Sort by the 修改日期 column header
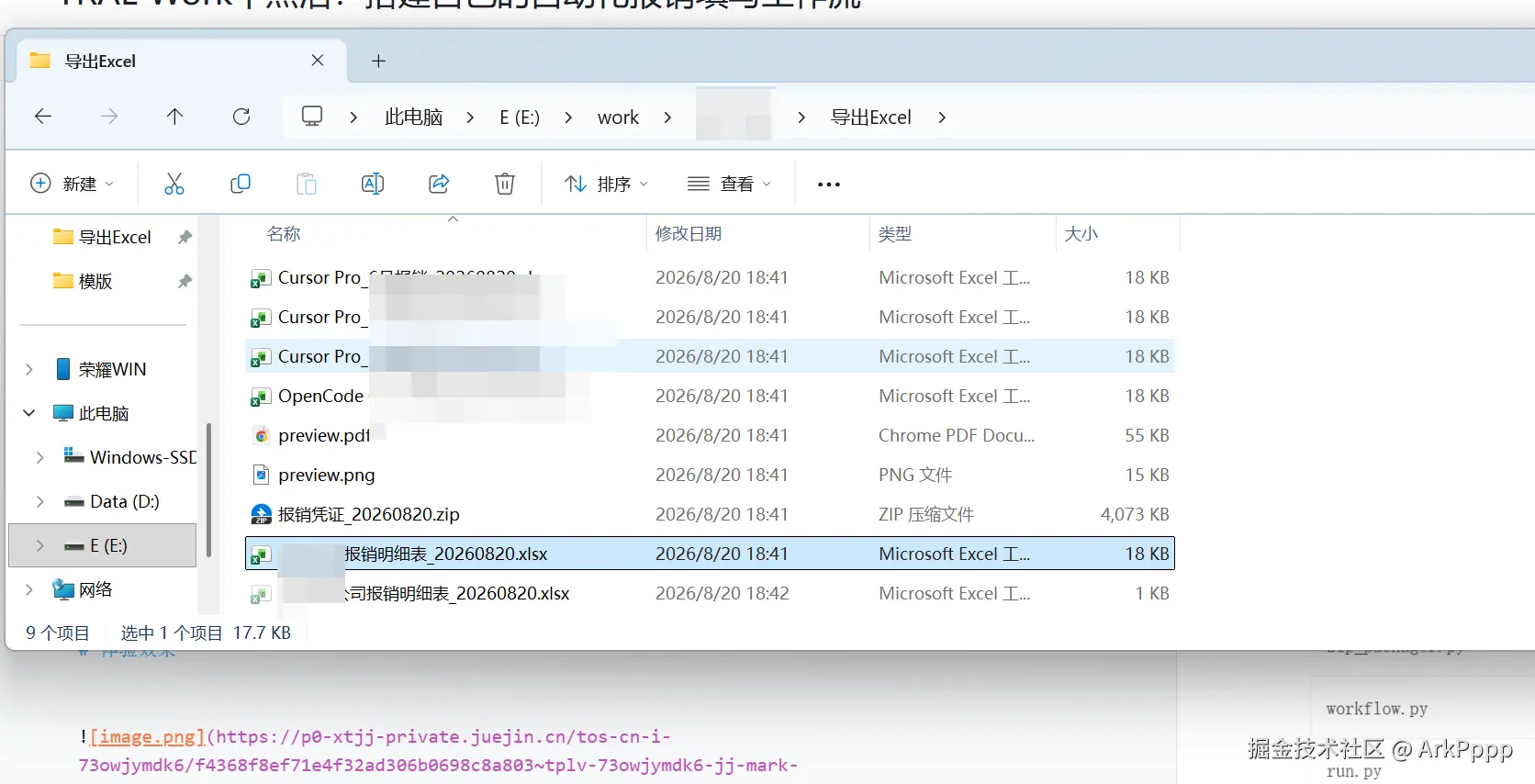1535x784 pixels. [689, 234]
